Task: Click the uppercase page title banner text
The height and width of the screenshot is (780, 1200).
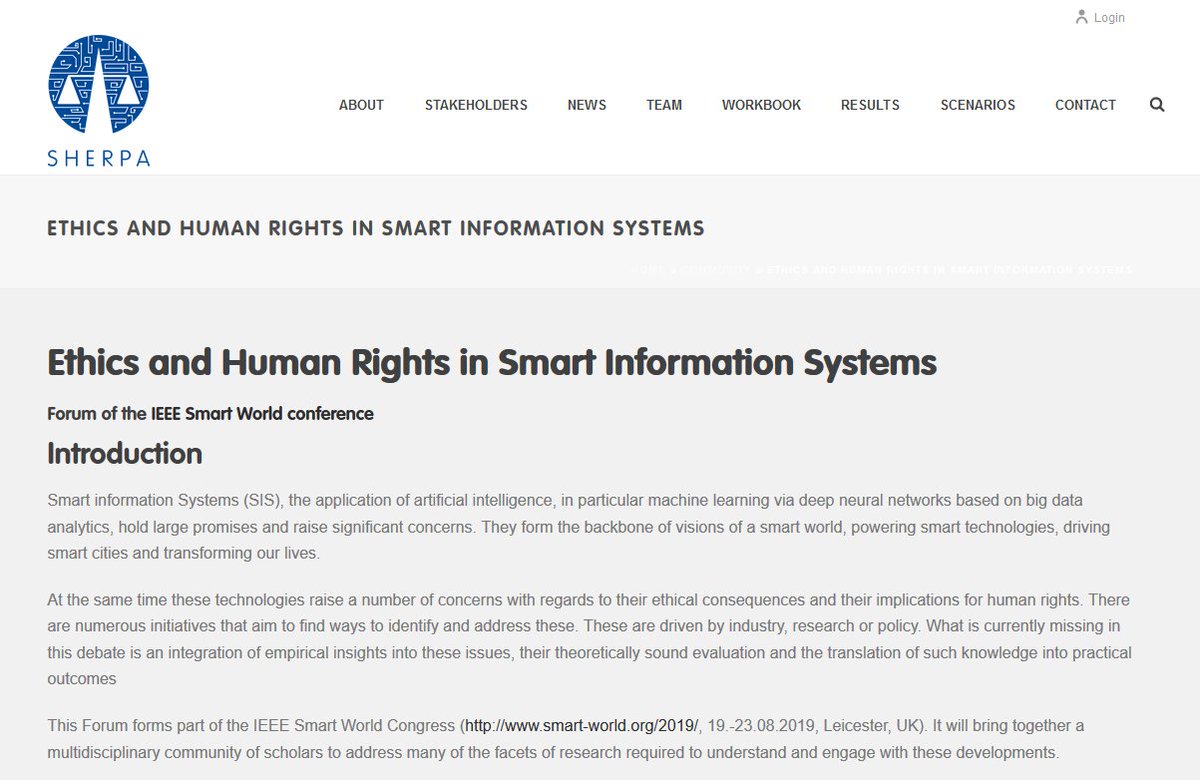Action: tap(376, 228)
